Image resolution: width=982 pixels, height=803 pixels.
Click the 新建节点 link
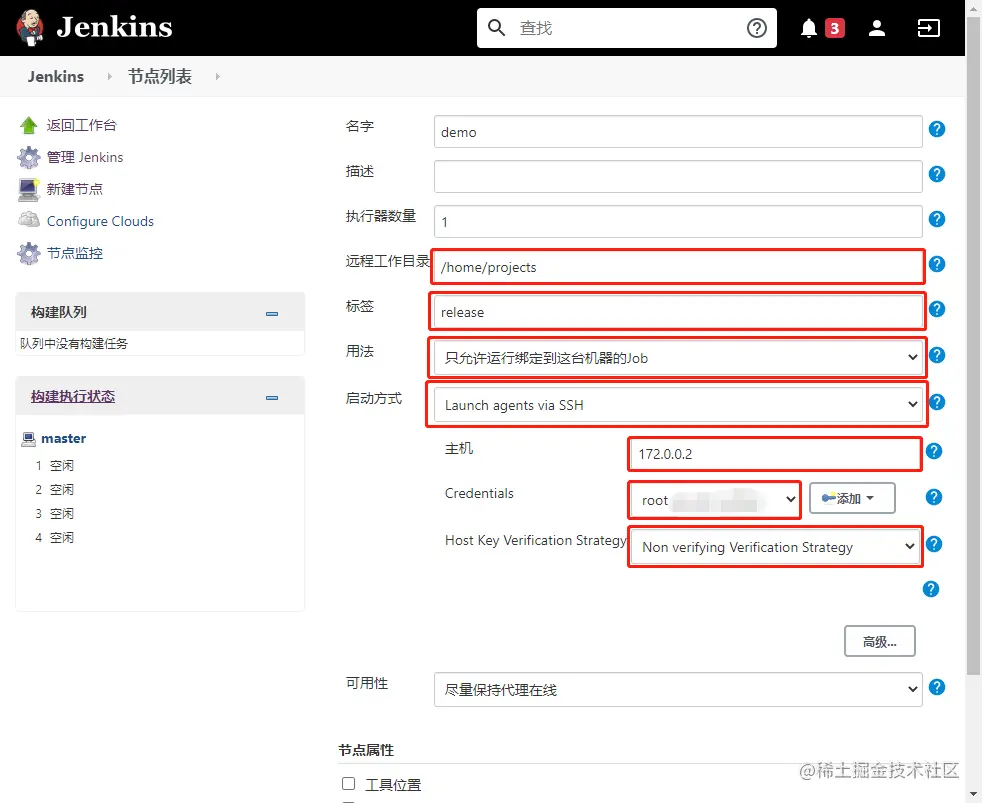[75, 189]
